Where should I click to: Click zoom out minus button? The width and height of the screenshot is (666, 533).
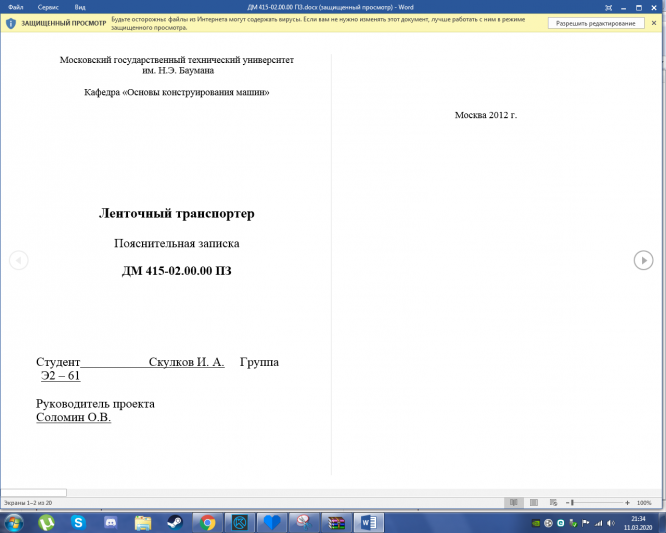pyautogui.click(x=567, y=502)
